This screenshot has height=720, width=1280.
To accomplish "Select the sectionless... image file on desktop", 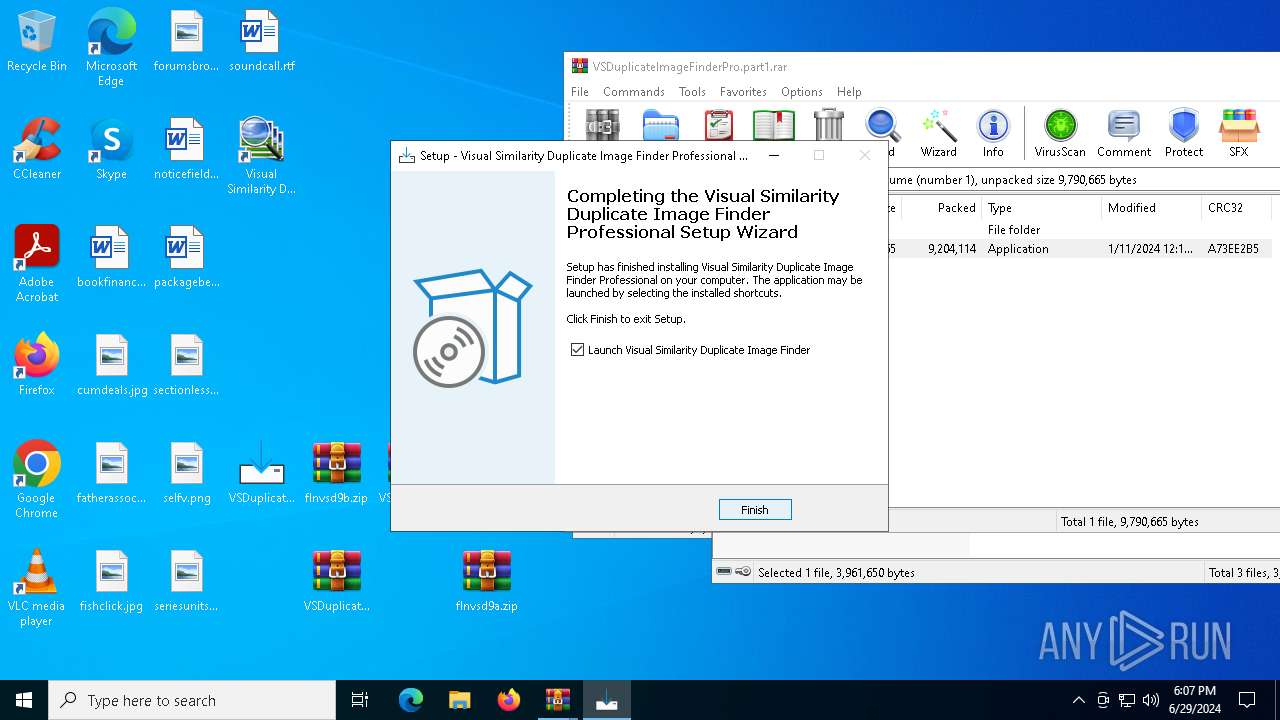I will (x=186, y=365).
